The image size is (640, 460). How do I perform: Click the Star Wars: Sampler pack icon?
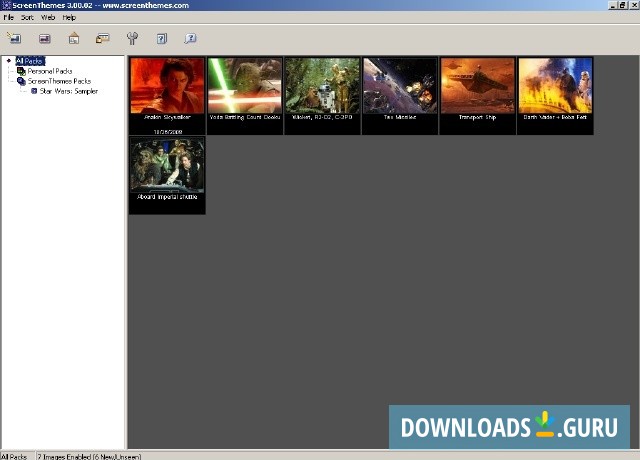coord(34,91)
